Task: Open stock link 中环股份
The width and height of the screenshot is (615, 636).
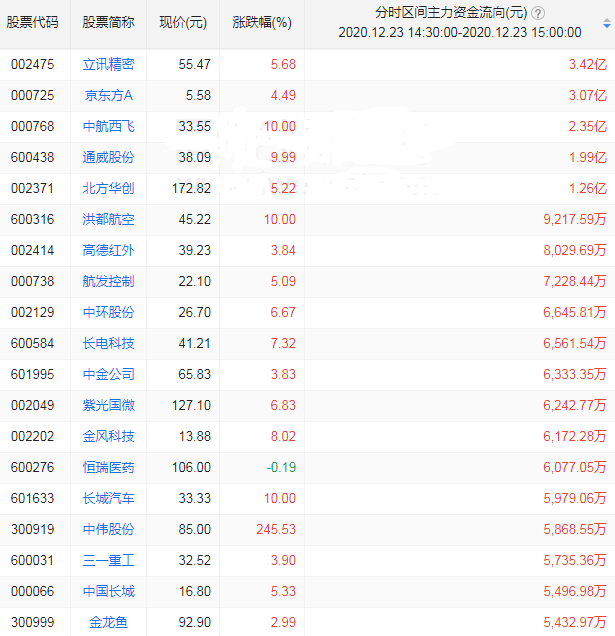Action: (108, 312)
